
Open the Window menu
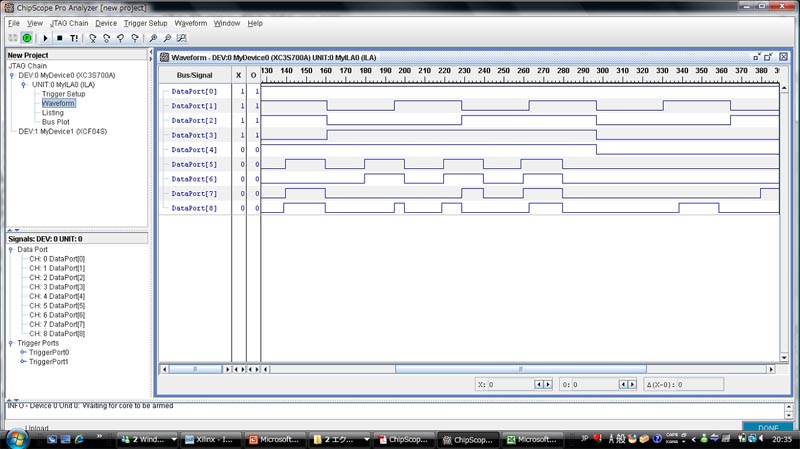click(227, 23)
